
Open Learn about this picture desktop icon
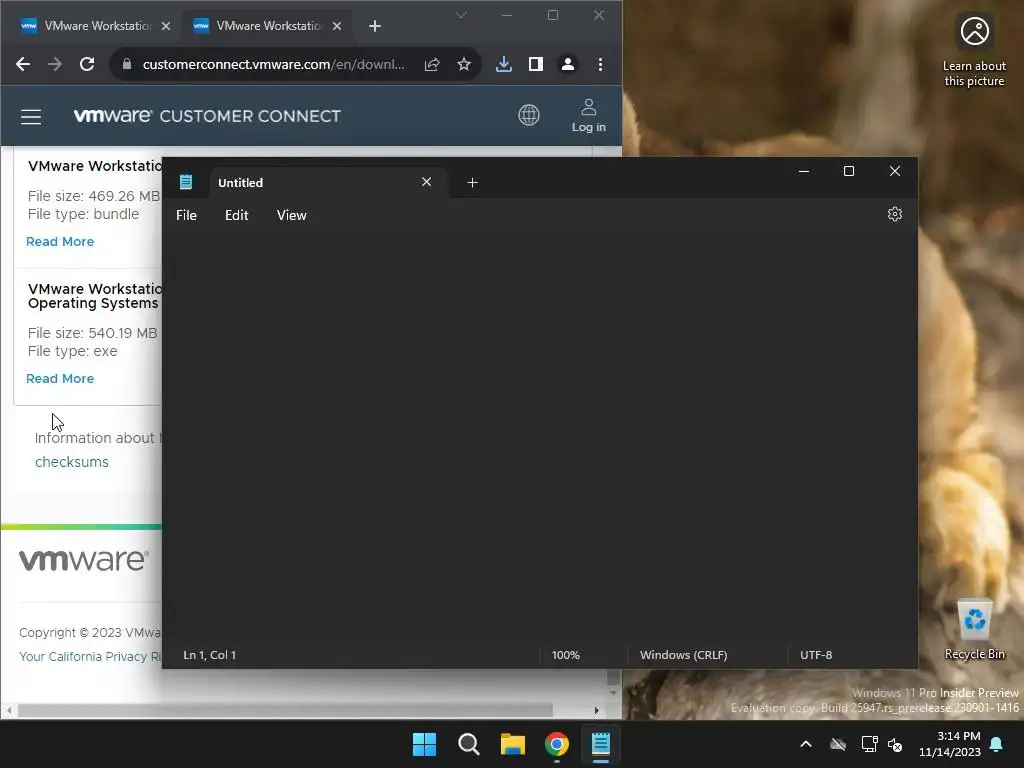pyautogui.click(x=974, y=51)
